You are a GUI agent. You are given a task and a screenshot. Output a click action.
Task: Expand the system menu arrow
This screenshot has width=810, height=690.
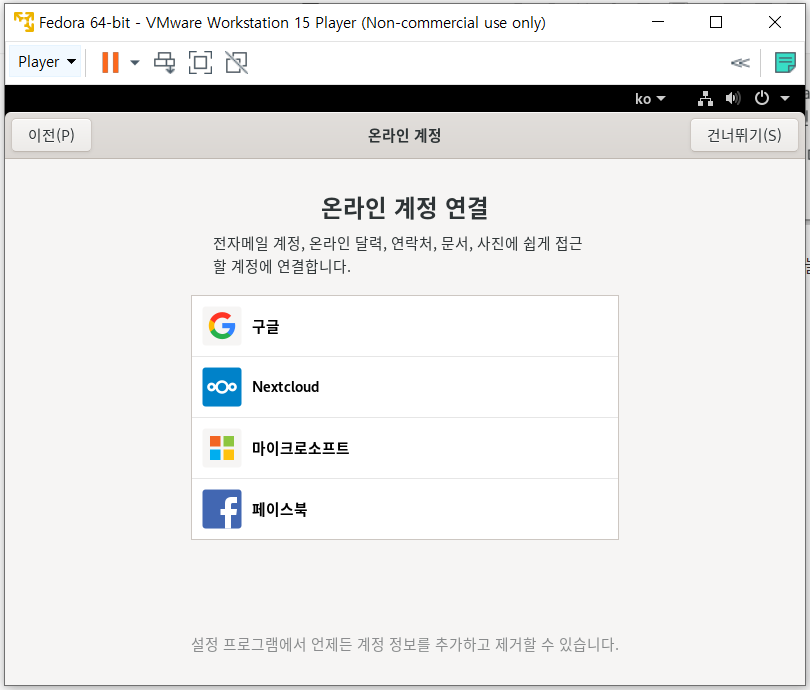pos(785,98)
